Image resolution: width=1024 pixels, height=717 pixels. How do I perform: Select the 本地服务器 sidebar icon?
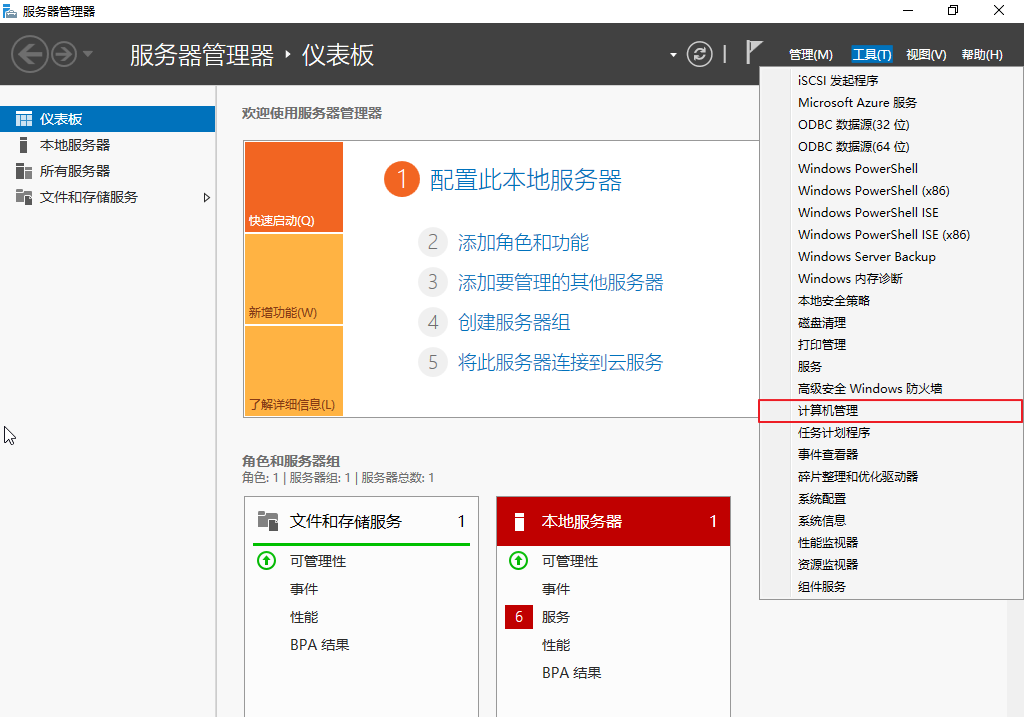click(24, 145)
